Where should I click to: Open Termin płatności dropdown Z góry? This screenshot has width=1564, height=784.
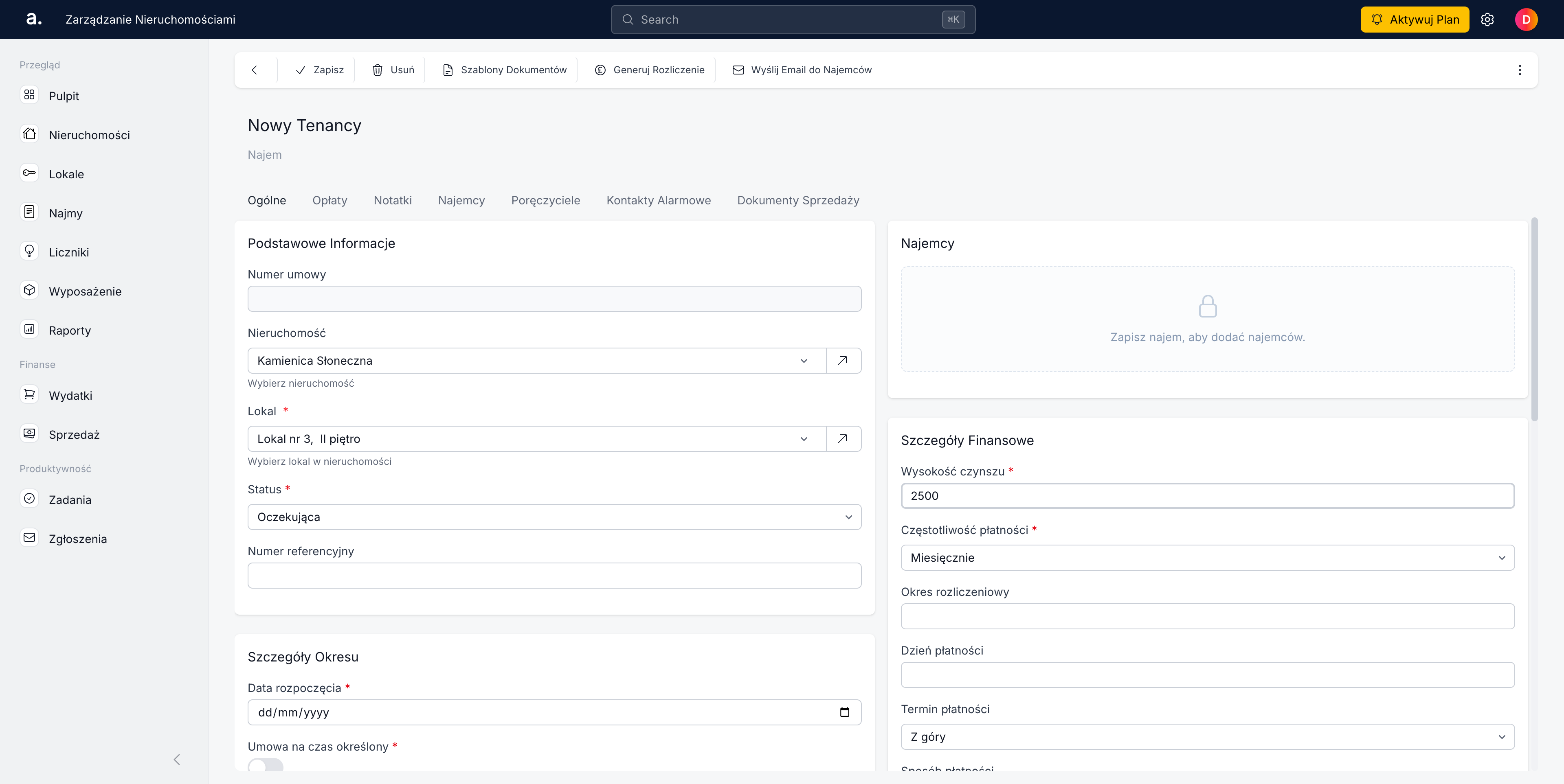(1208, 737)
